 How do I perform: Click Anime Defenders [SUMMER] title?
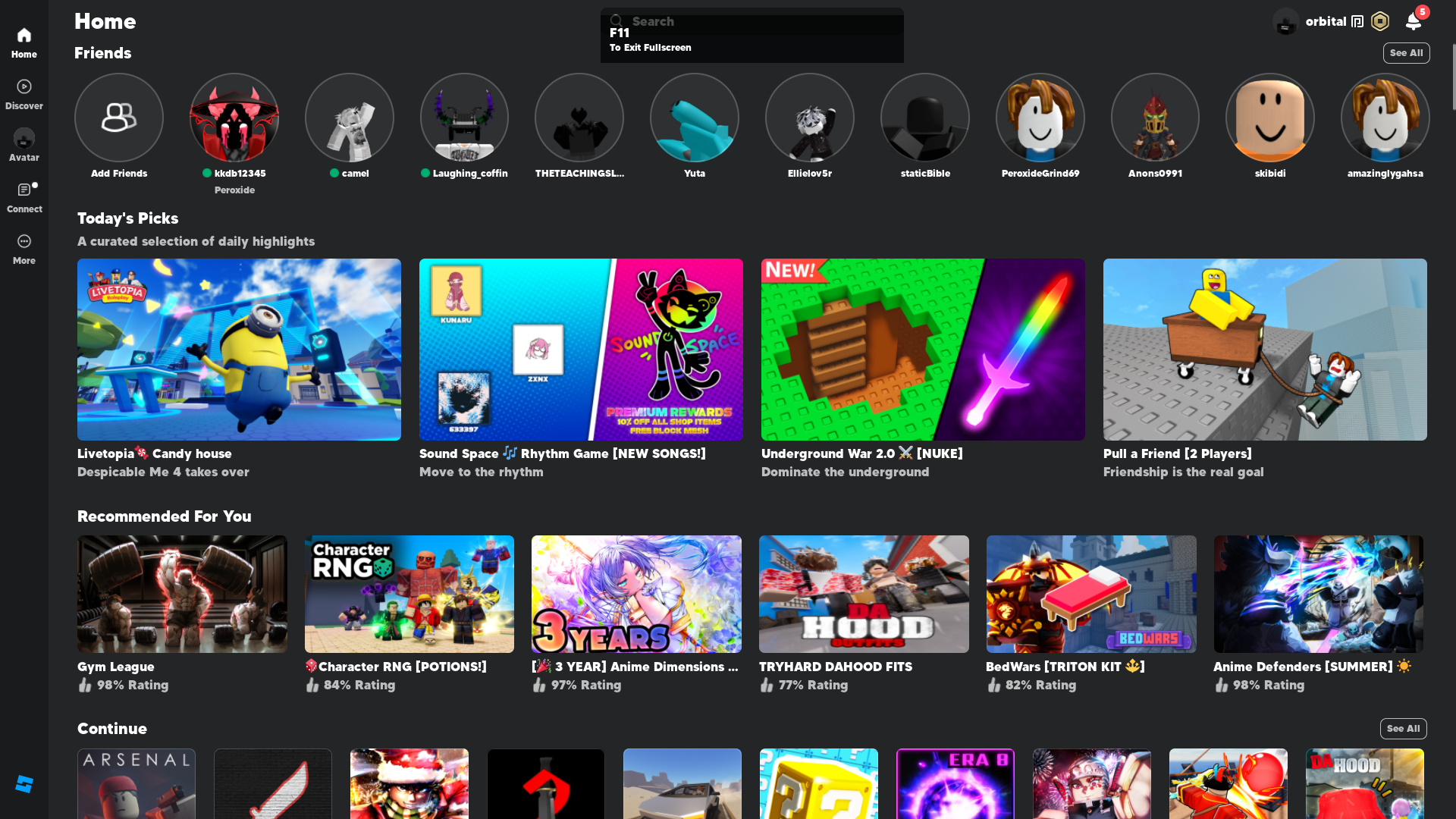tap(1313, 667)
